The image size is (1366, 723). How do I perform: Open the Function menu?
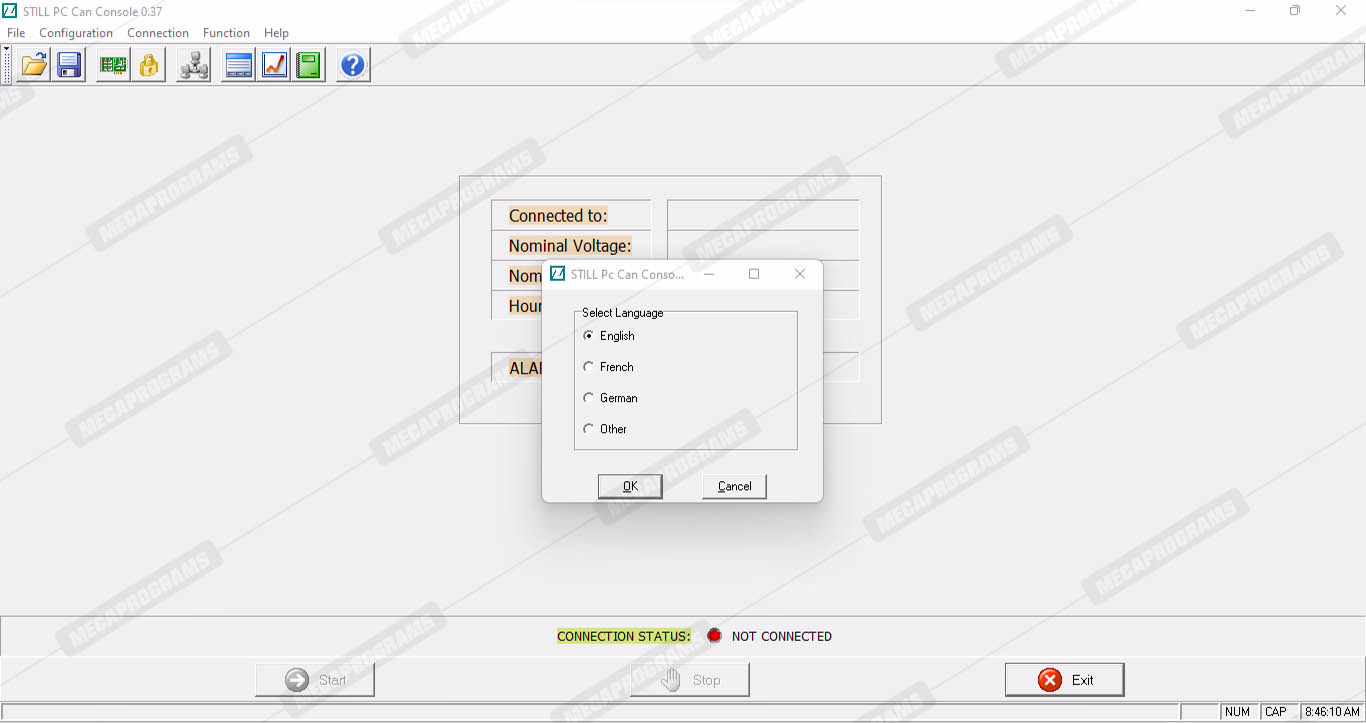226,33
